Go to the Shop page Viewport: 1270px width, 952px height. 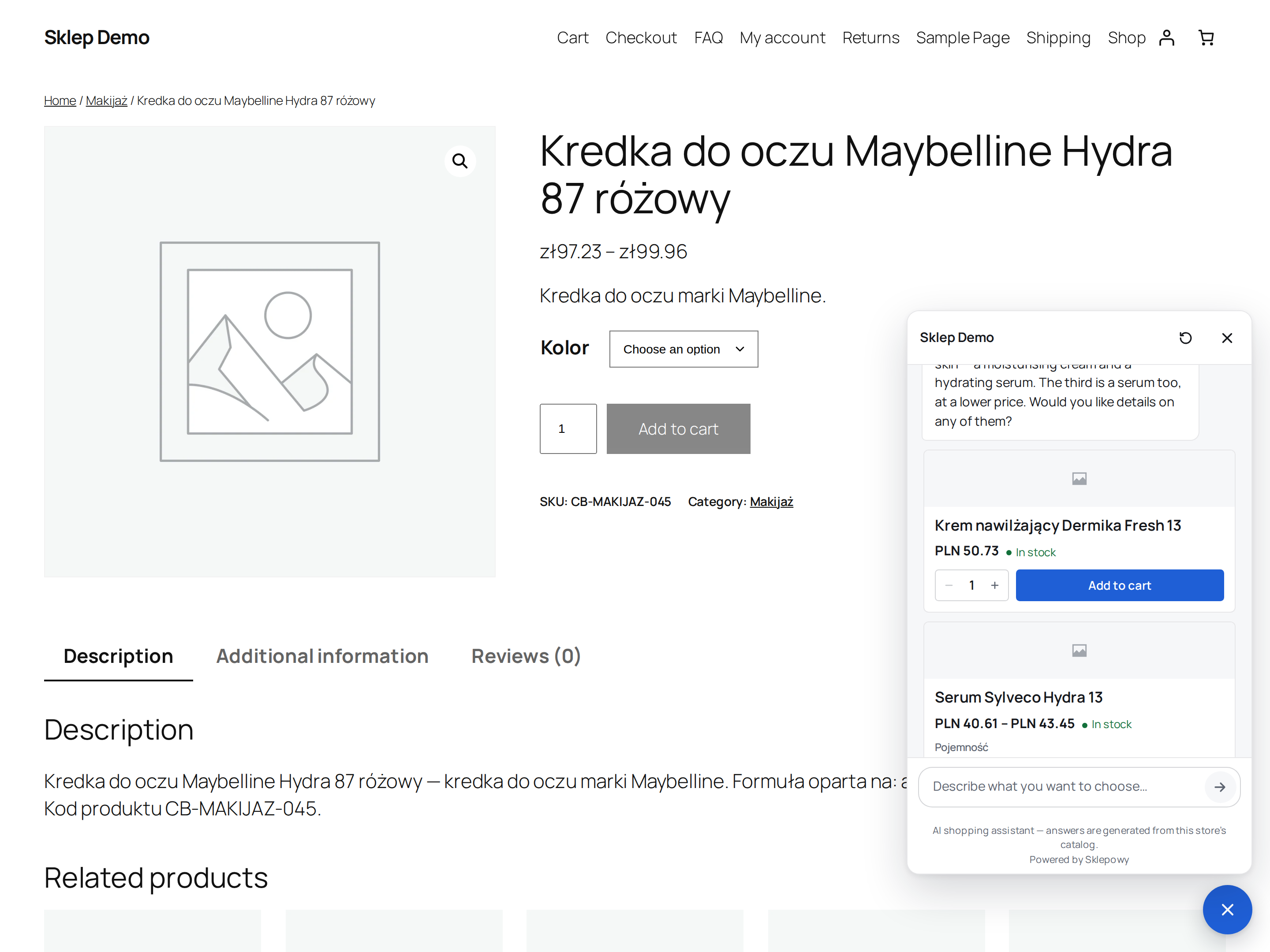click(1127, 38)
